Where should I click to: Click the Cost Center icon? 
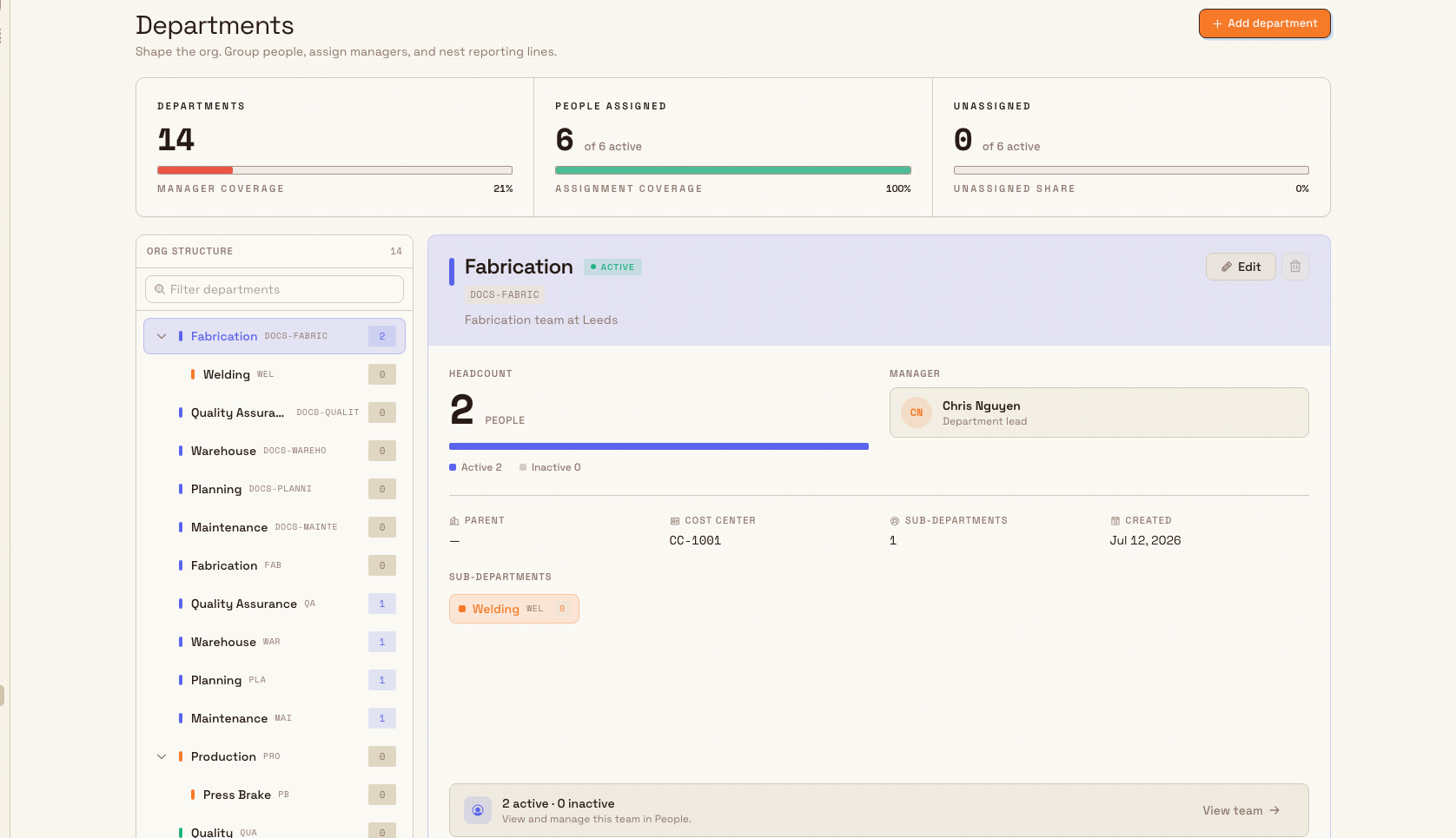click(x=675, y=521)
